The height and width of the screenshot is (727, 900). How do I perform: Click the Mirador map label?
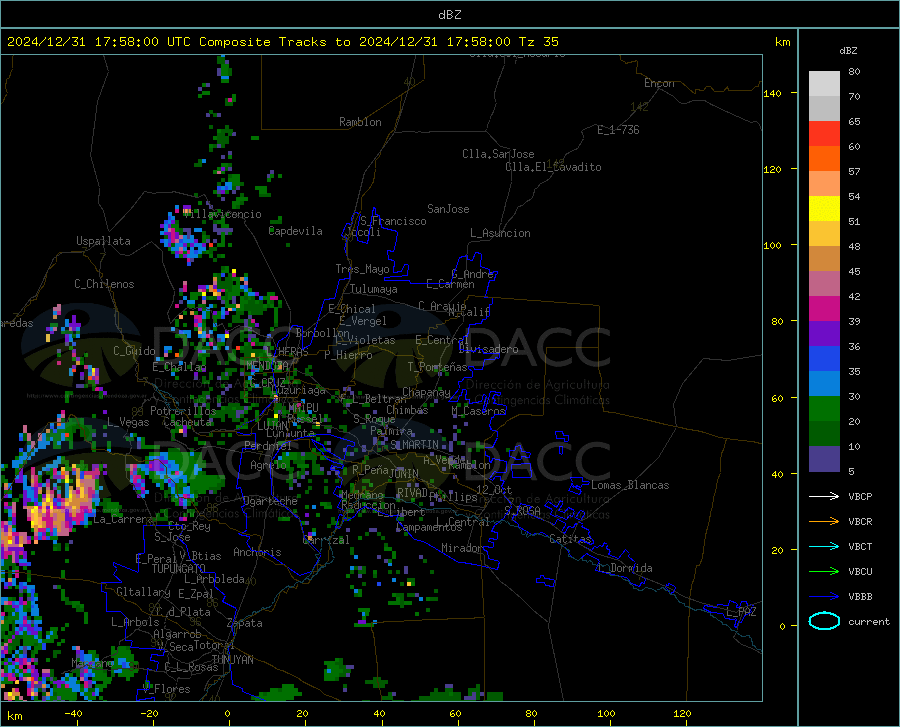(462, 548)
